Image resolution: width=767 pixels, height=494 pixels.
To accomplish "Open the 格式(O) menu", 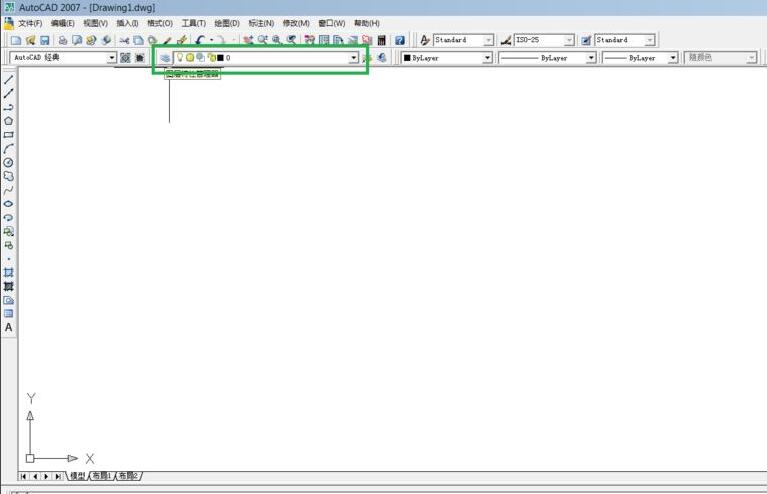I will [x=160, y=23].
